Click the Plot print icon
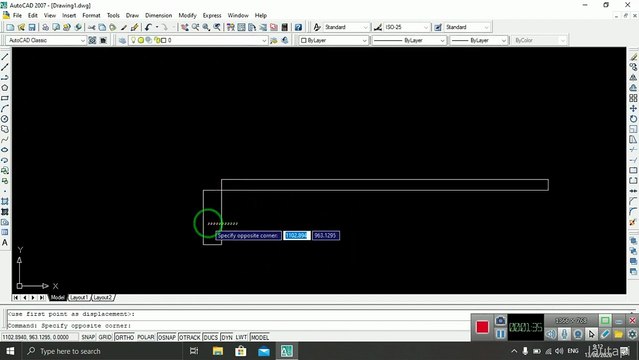The height and width of the screenshot is (360, 639). 45,27
